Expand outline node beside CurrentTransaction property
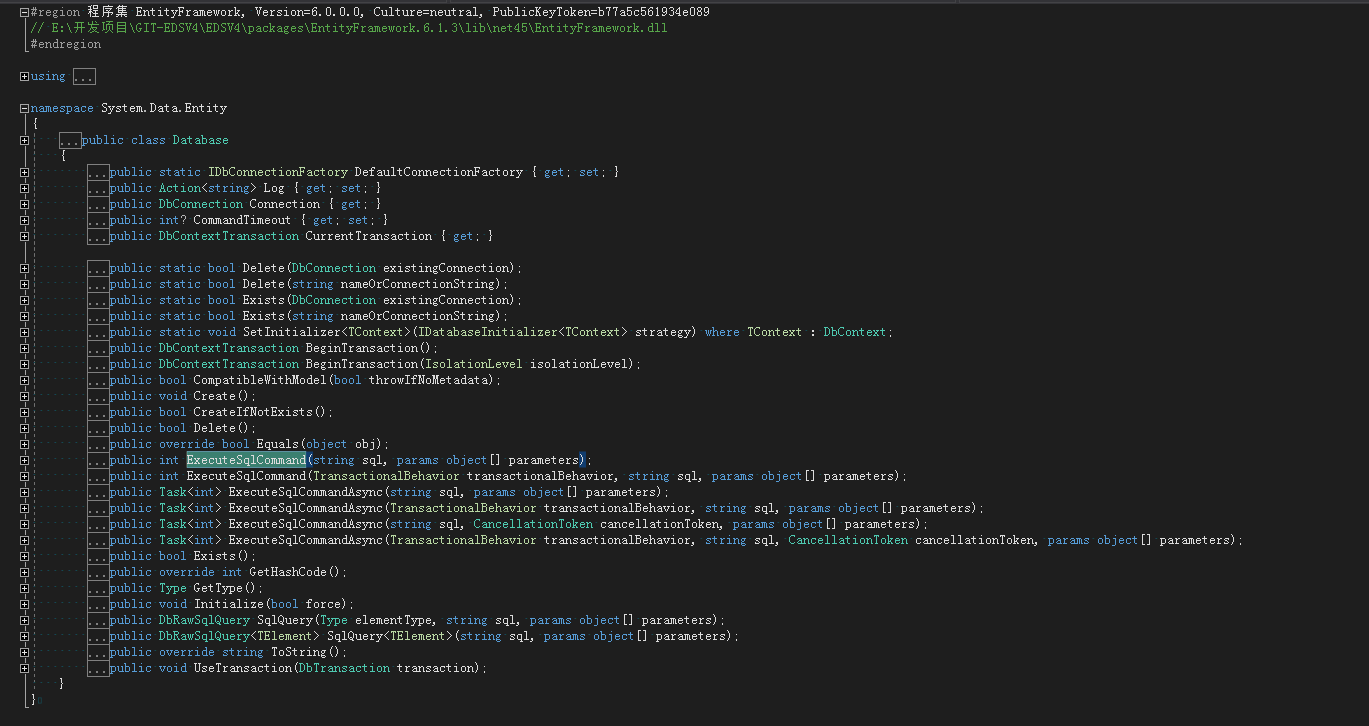This screenshot has width=1369, height=726. [x=24, y=236]
